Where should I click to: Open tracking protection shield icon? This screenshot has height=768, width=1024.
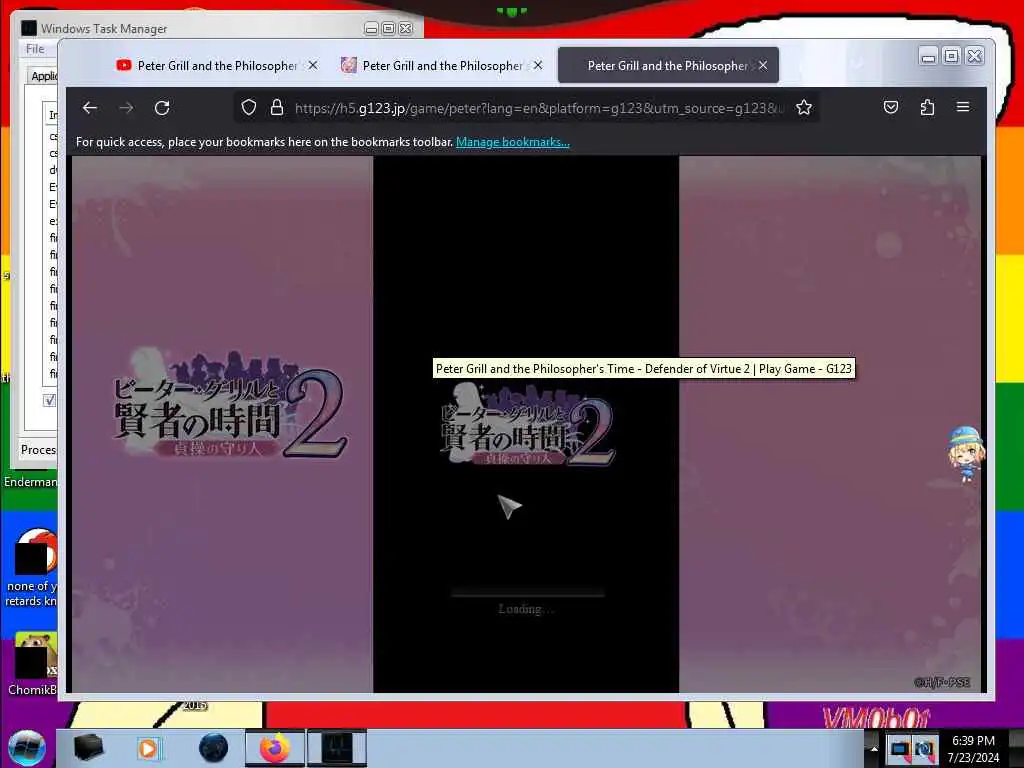249,108
